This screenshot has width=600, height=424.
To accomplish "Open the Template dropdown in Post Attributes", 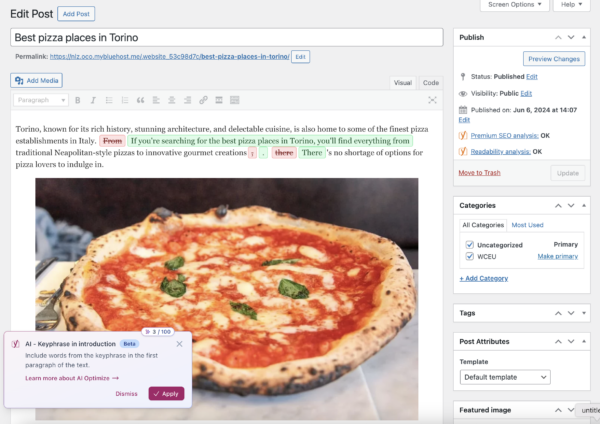I will point(505,377).
